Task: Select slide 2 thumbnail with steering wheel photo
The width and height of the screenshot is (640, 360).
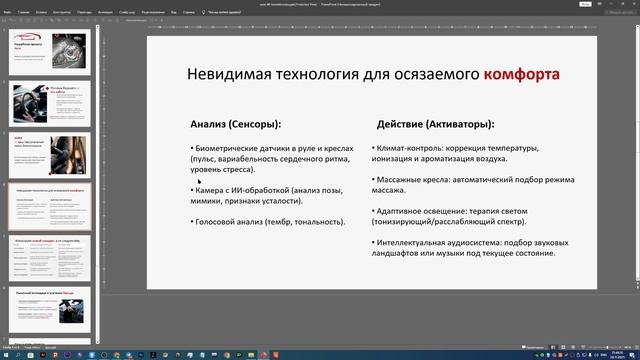Action: [50, 104]
